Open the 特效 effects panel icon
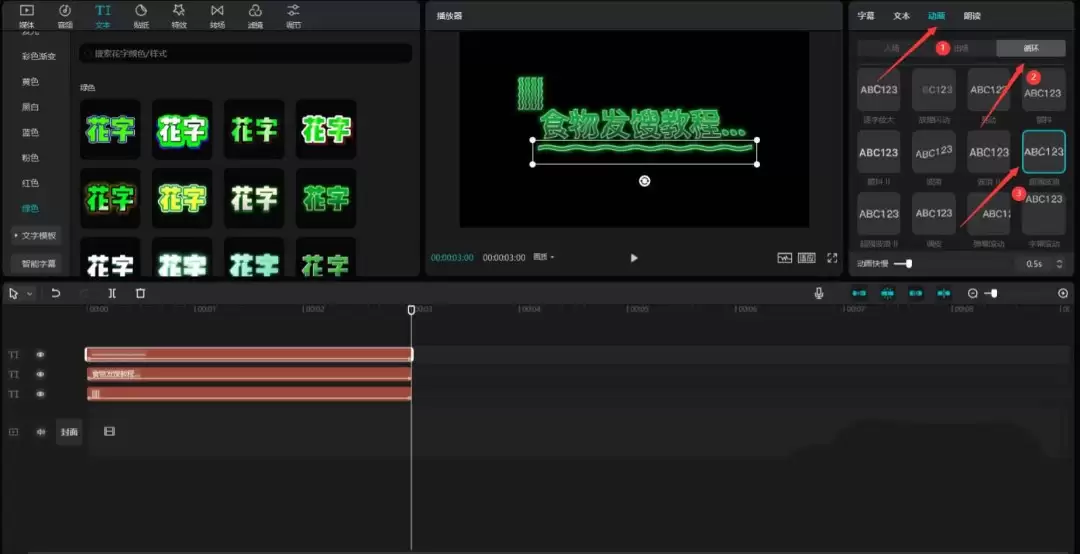The width and height of the screenshot is (1080, 554). tap(179, 14)
